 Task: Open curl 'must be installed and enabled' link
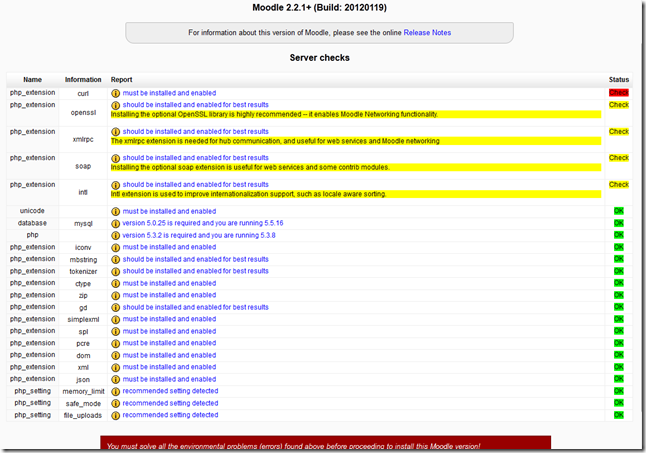(169, 93)
